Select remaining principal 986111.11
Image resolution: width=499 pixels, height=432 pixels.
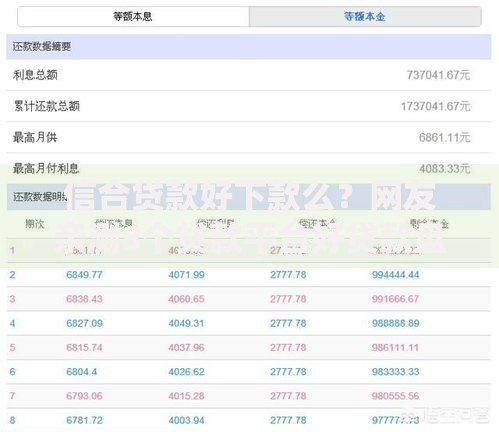(395, 347)
